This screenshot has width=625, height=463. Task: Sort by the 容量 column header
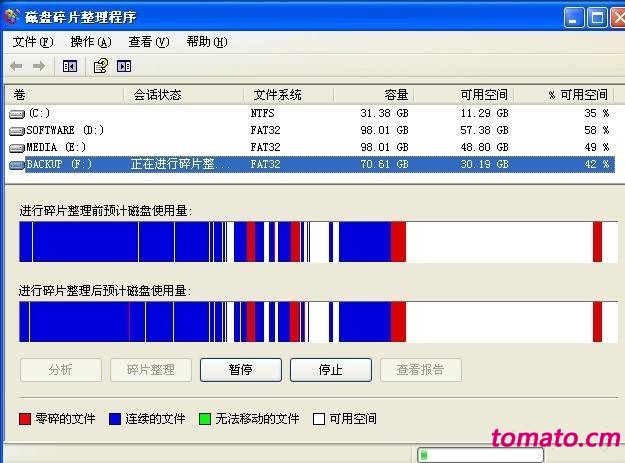pyautogui.click(x=374, y=95)
